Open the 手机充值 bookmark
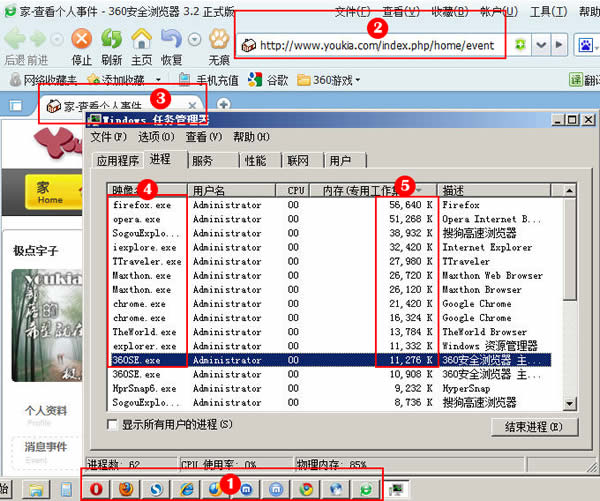The width and height of the screenshot is (600, 501). pos(209,80)
